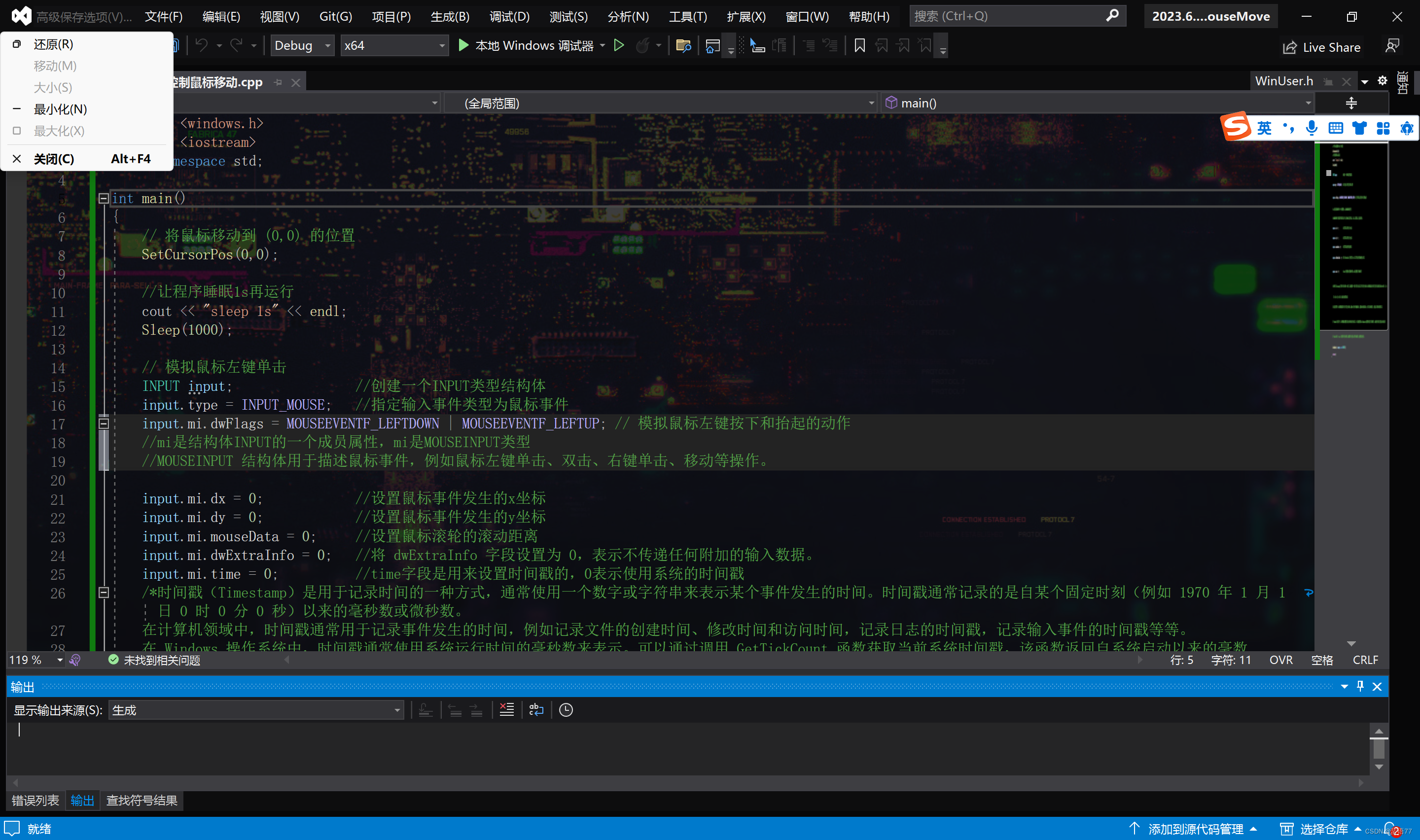Close the 控制鼠标移动.cpp tab
1420x840 pixels.
[295, 83]
